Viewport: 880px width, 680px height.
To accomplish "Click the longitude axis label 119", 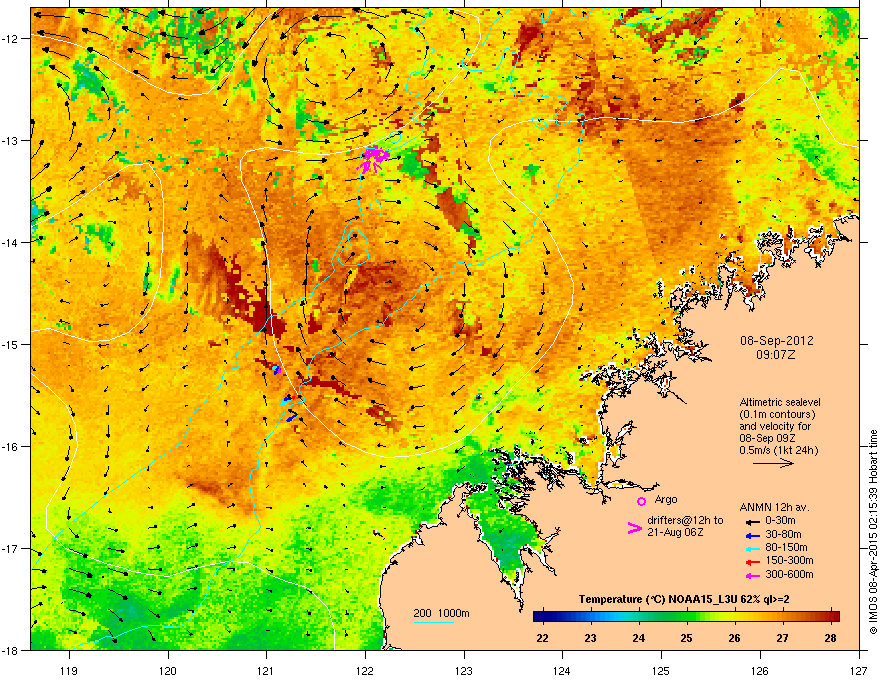I will click(x=70, y=671).
